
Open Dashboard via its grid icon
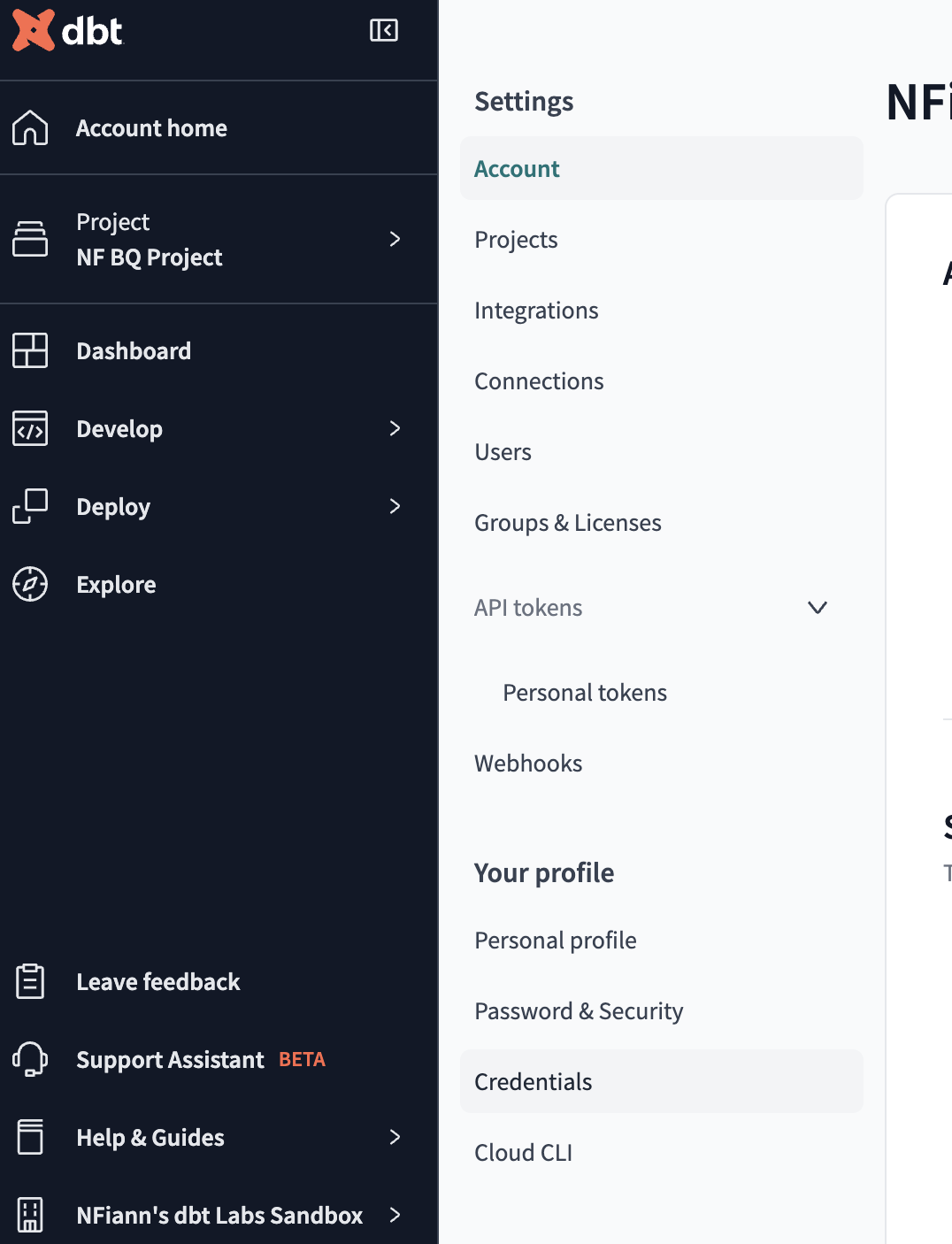point(30,350)
